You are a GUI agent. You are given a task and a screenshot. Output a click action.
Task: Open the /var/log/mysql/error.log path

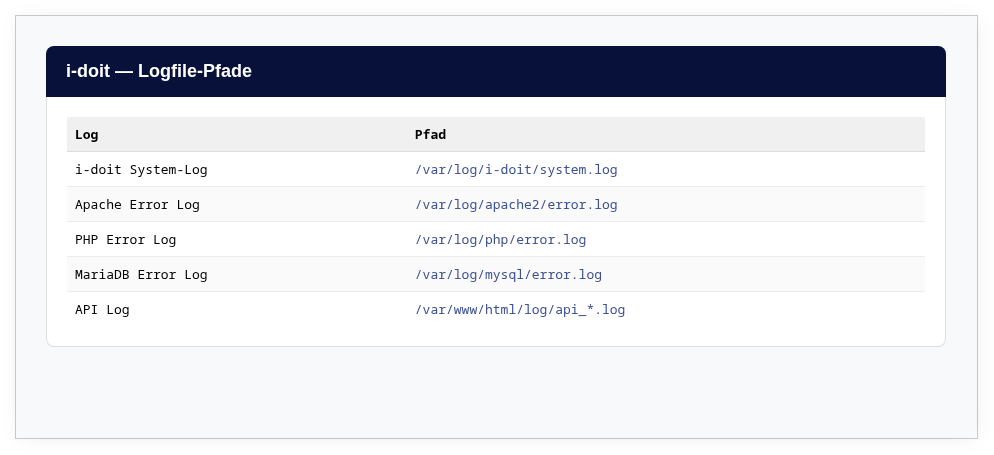508,275
